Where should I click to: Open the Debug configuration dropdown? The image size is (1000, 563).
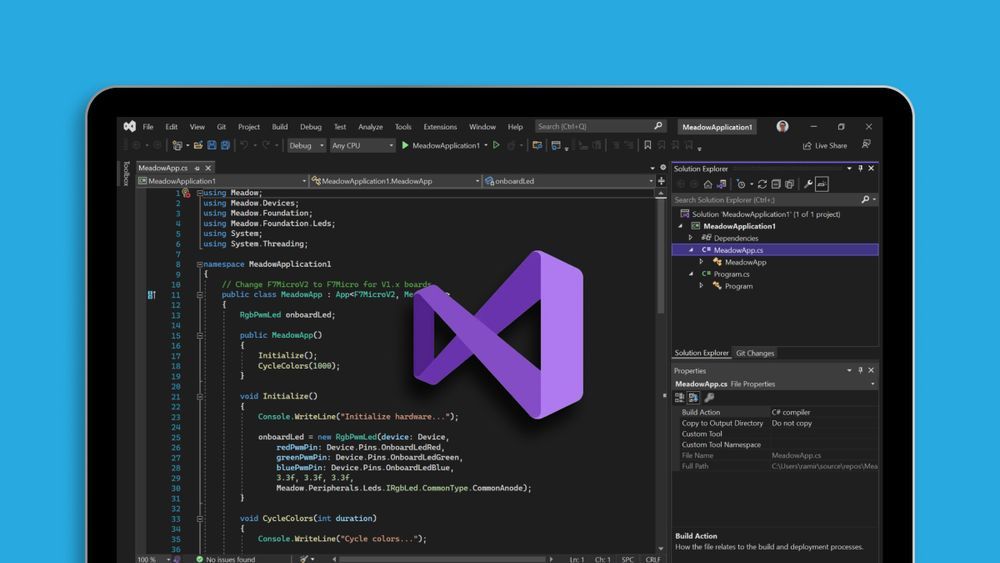[x=306, y=146]
